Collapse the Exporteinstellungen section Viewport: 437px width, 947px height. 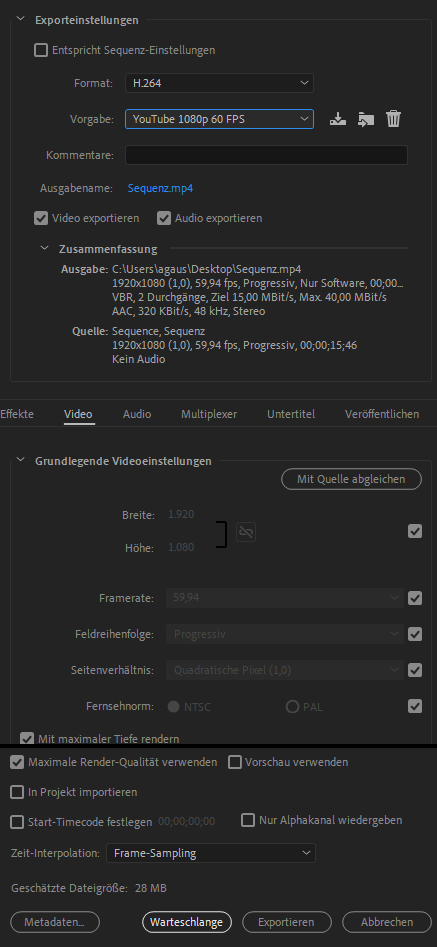pos(21,19)
